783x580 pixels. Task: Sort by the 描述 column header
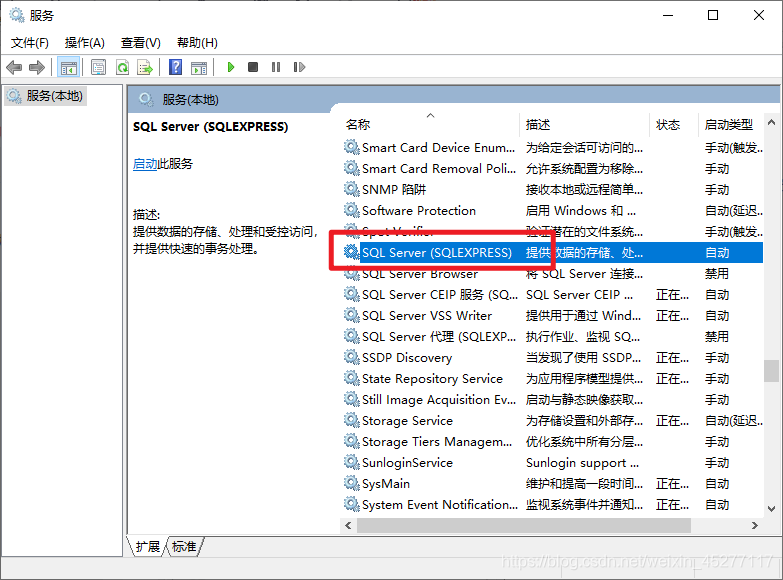click(x=585, y=124)
